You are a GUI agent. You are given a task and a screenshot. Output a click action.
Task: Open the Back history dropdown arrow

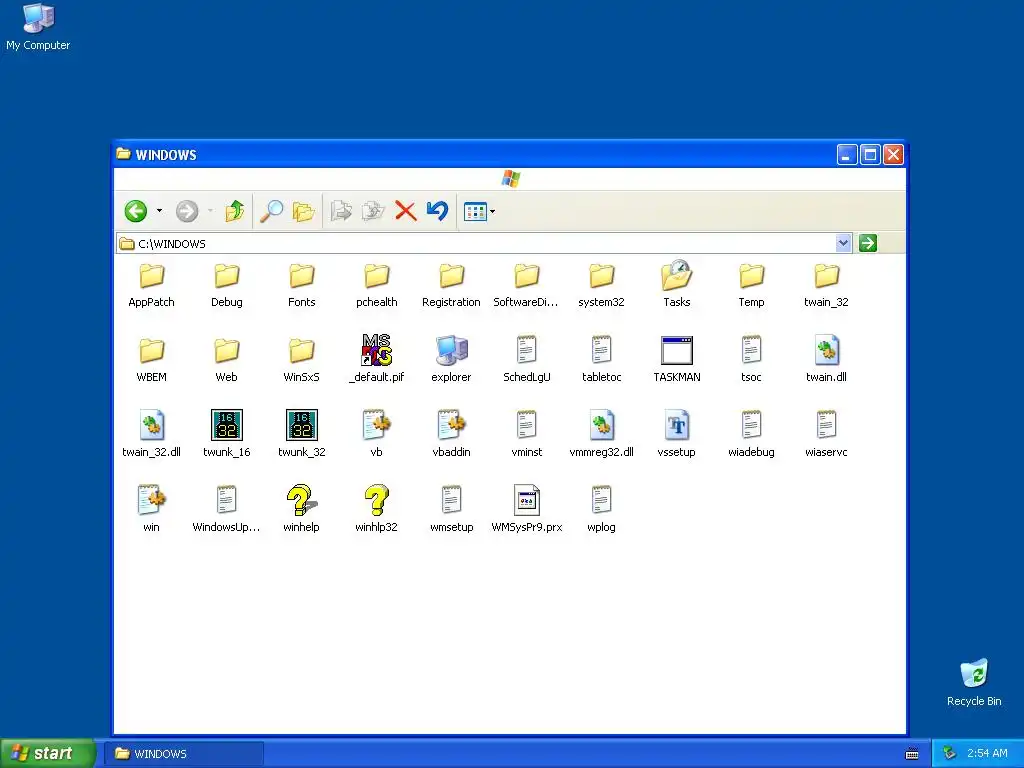[159, 211]
